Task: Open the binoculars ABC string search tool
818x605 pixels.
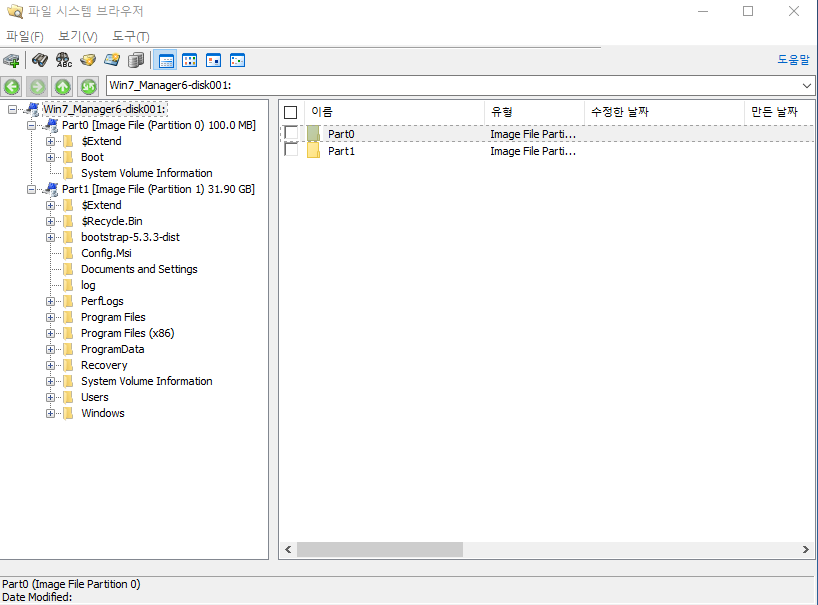Action: tap(64, 60)
